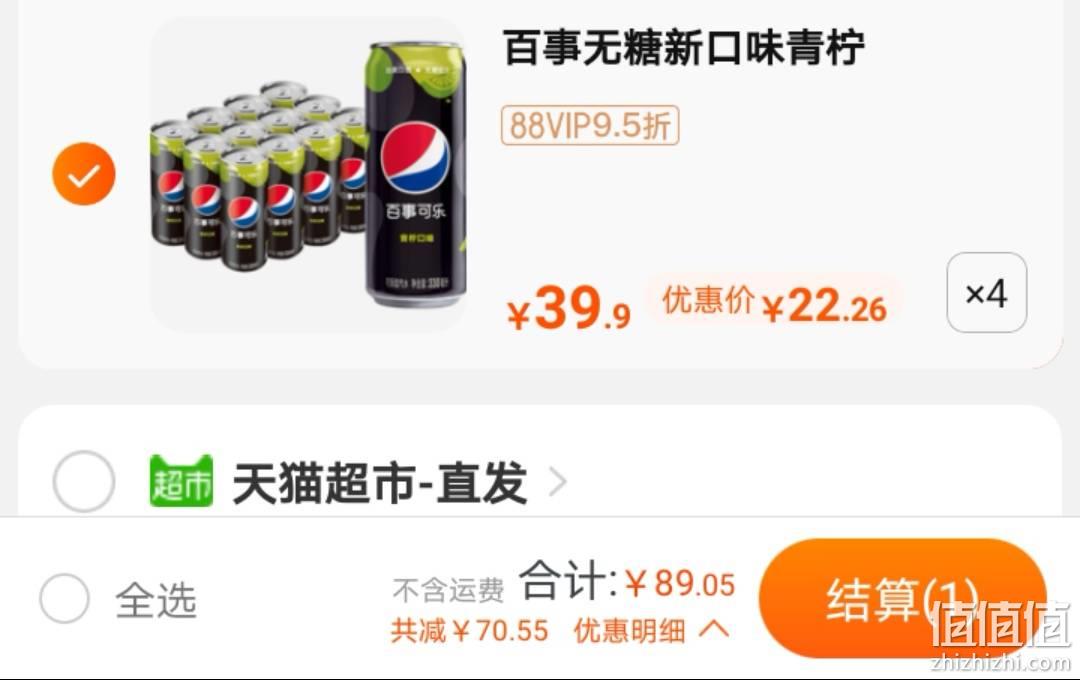Tap the 88VIP9.5折 discount tag
Image resolution: width=1080 pixels, height=680 pixels.
(590, 125)
